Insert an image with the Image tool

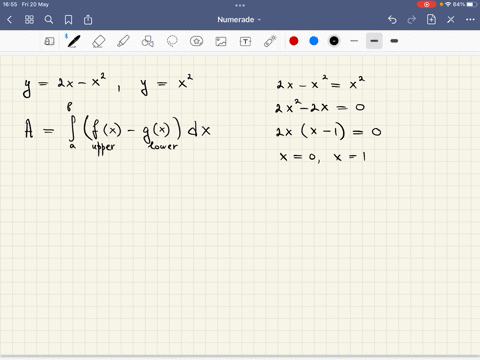[x=221, y=41]
